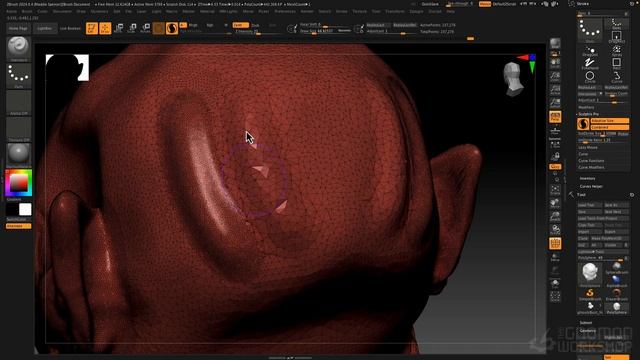This screenshot has width=640, height=360.
Task: Open the Preferences menu
Action: tap(285, 11)
